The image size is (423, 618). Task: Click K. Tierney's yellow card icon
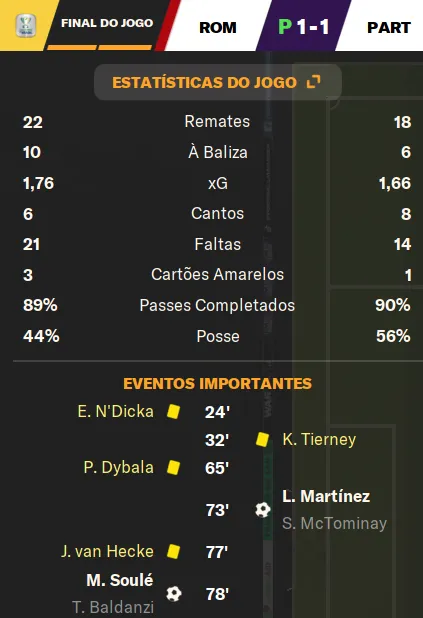(263, 439)
